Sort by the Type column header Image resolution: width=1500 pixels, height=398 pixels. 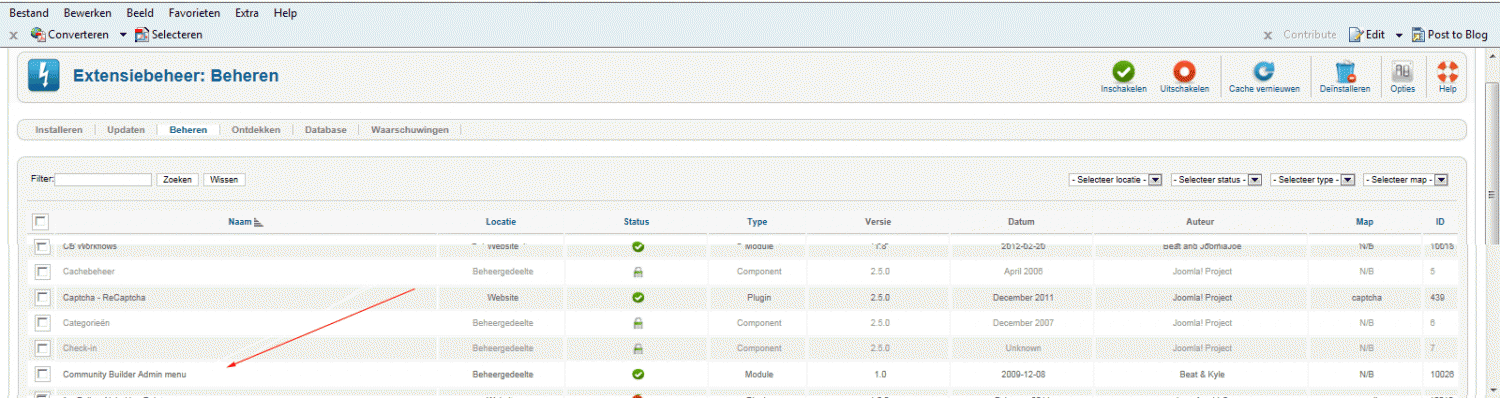point(757,222)
